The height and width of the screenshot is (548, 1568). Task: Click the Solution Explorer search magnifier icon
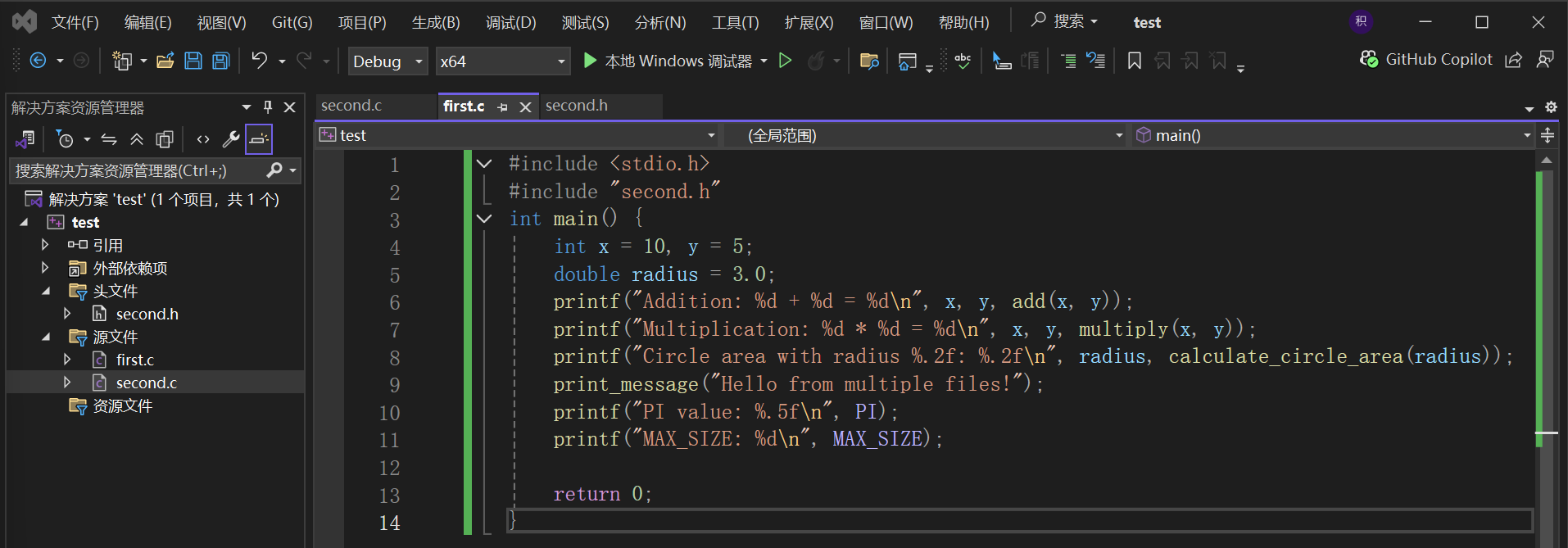coord(274,170)
